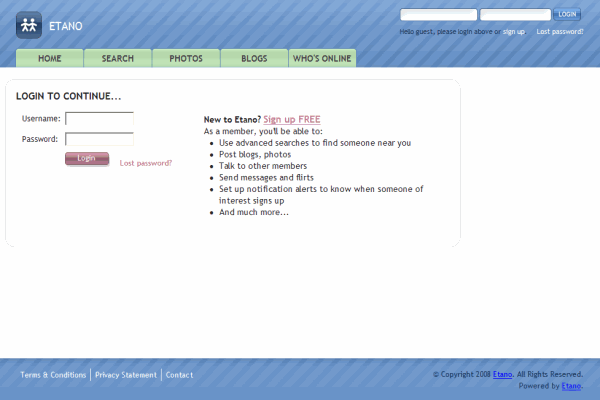
Task: Click the 'New to Etano?' text
Action: pyautogui.click(x=232, y=119)
